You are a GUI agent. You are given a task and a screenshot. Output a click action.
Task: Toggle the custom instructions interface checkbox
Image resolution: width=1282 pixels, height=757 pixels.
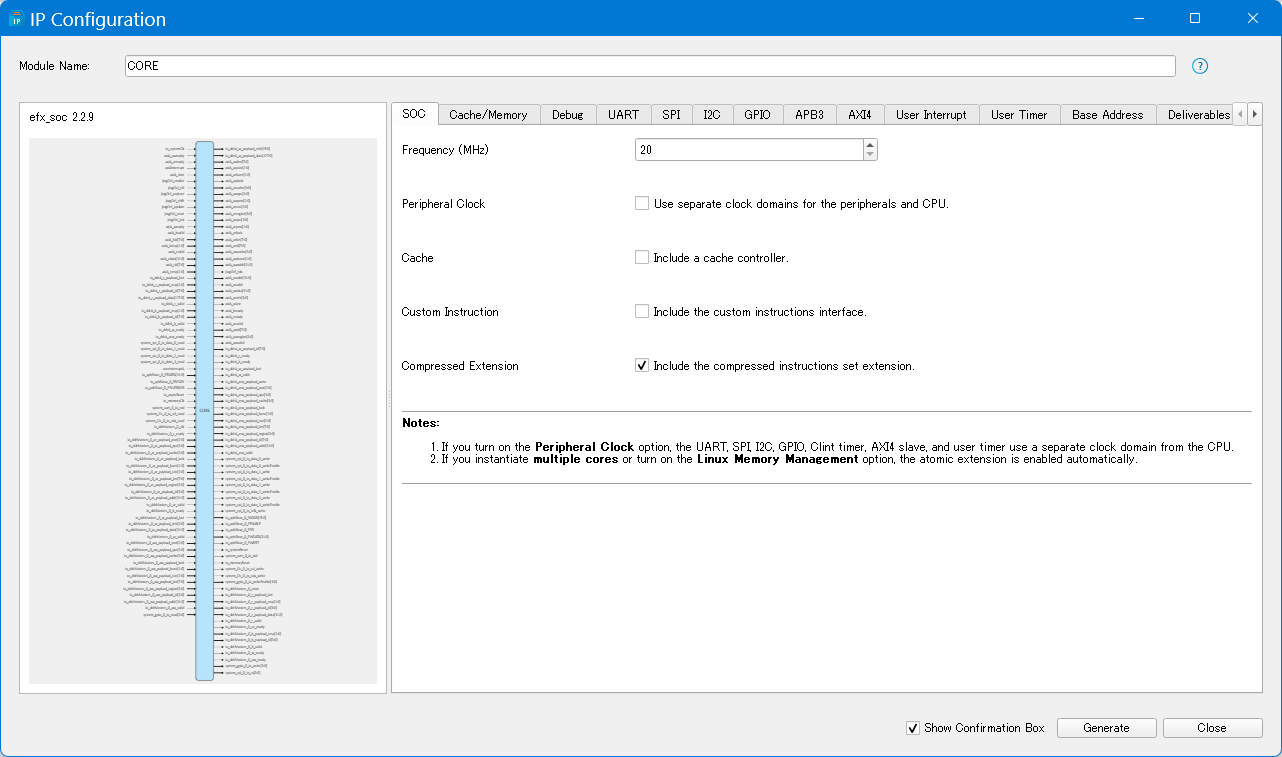642,312
